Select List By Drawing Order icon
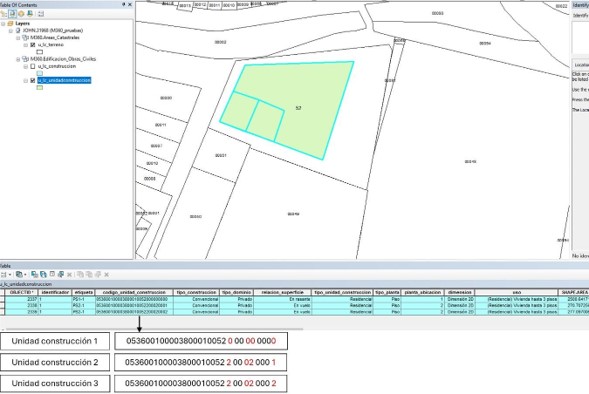Screen dimensions: 589x394 4,14
